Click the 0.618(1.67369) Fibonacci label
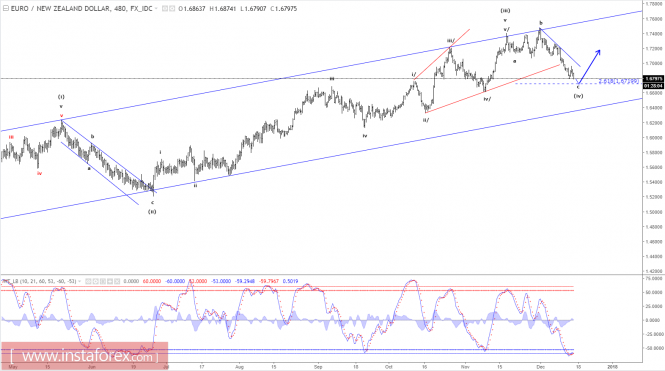This screenshot has height=371, width=665. [619, 81]
